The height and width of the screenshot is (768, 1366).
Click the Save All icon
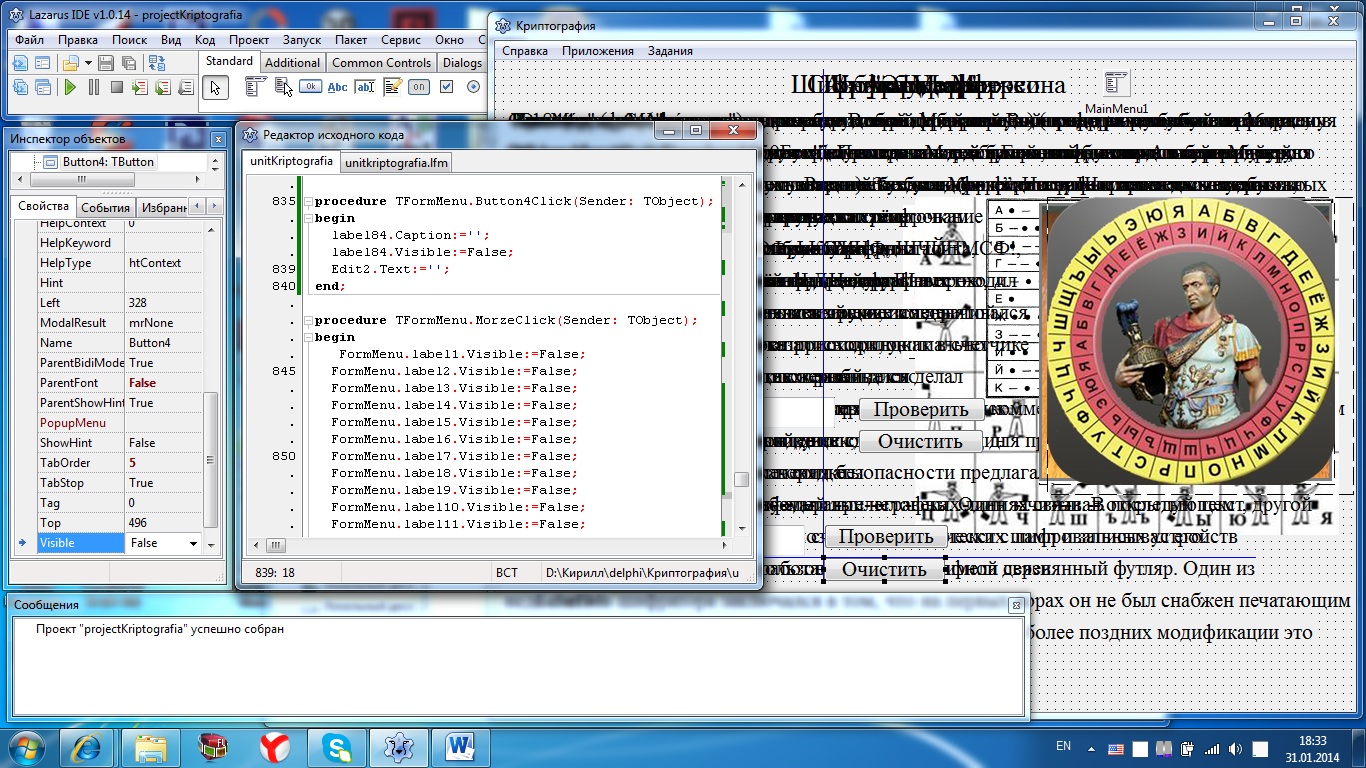129,63
